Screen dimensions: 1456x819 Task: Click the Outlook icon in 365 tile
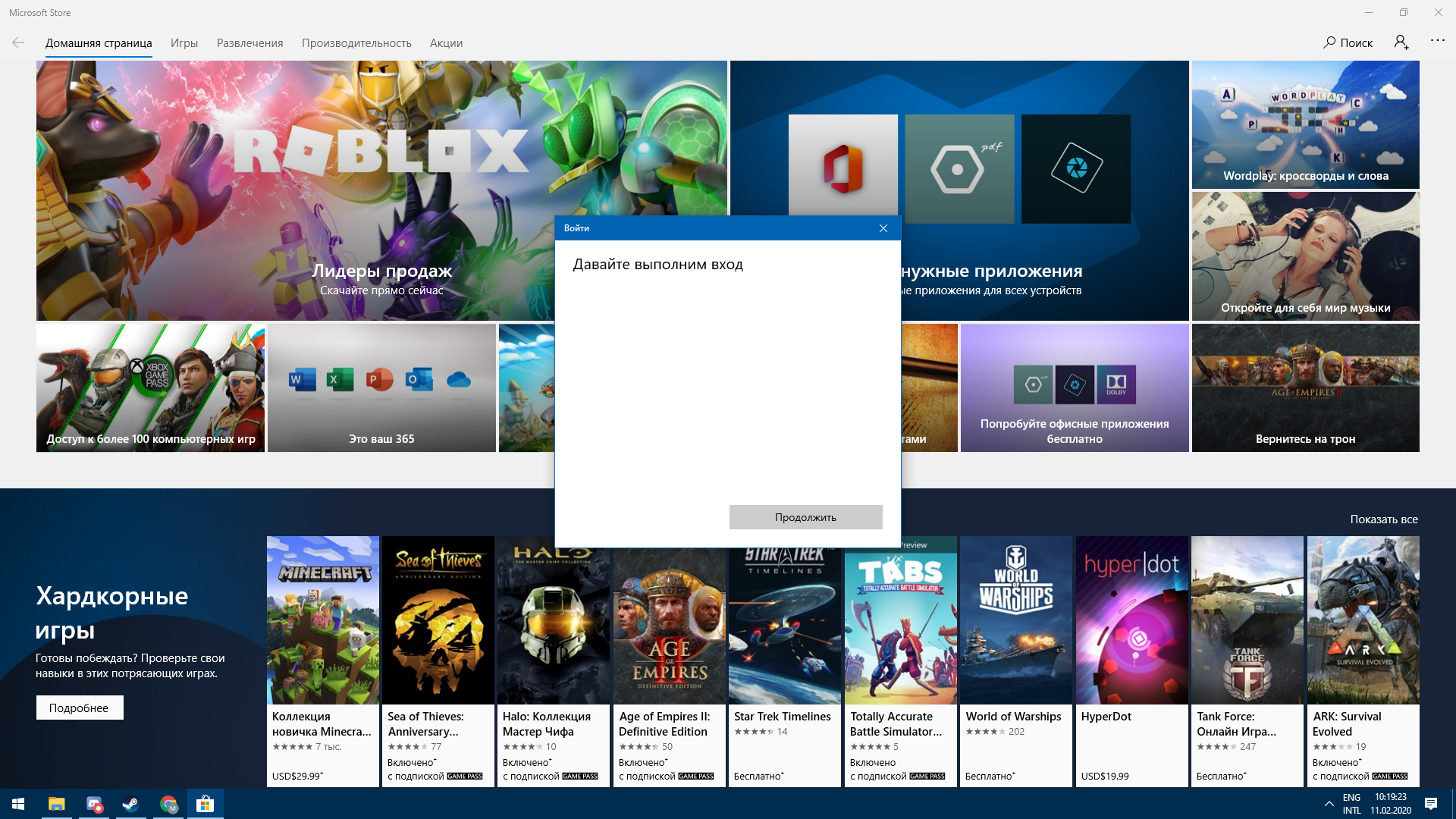tap(419, 379)
